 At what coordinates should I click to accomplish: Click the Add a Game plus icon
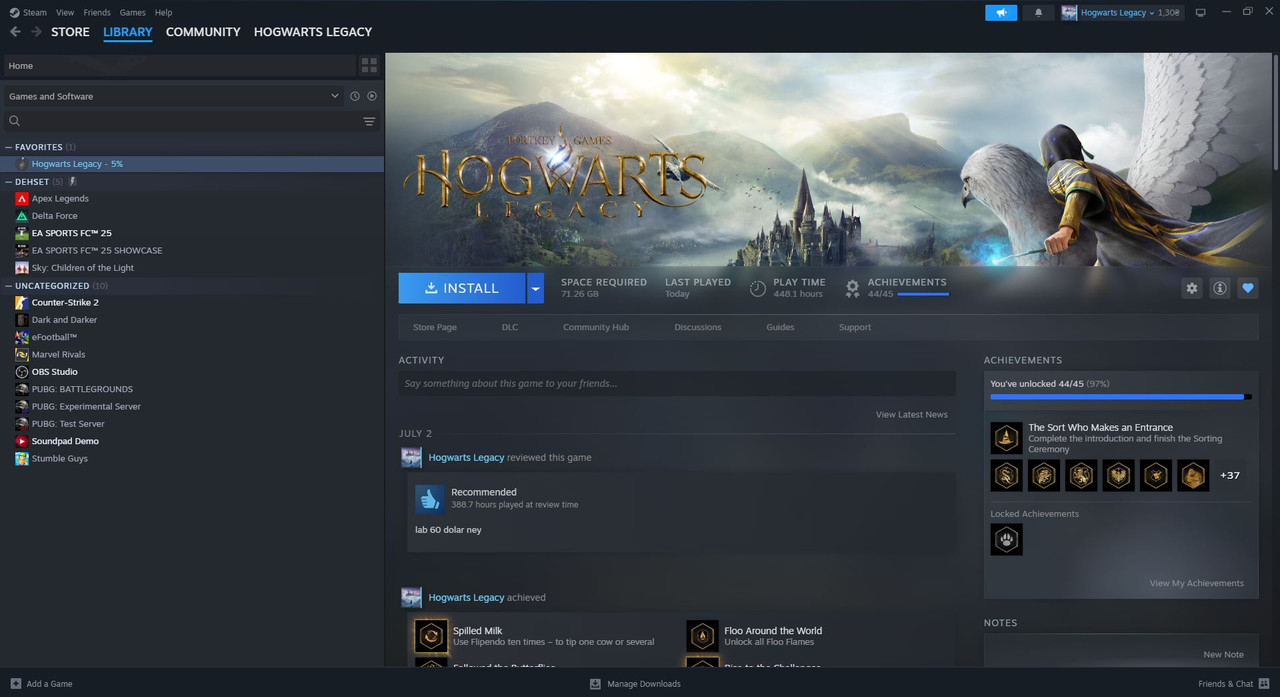click(x=15, y=684)
